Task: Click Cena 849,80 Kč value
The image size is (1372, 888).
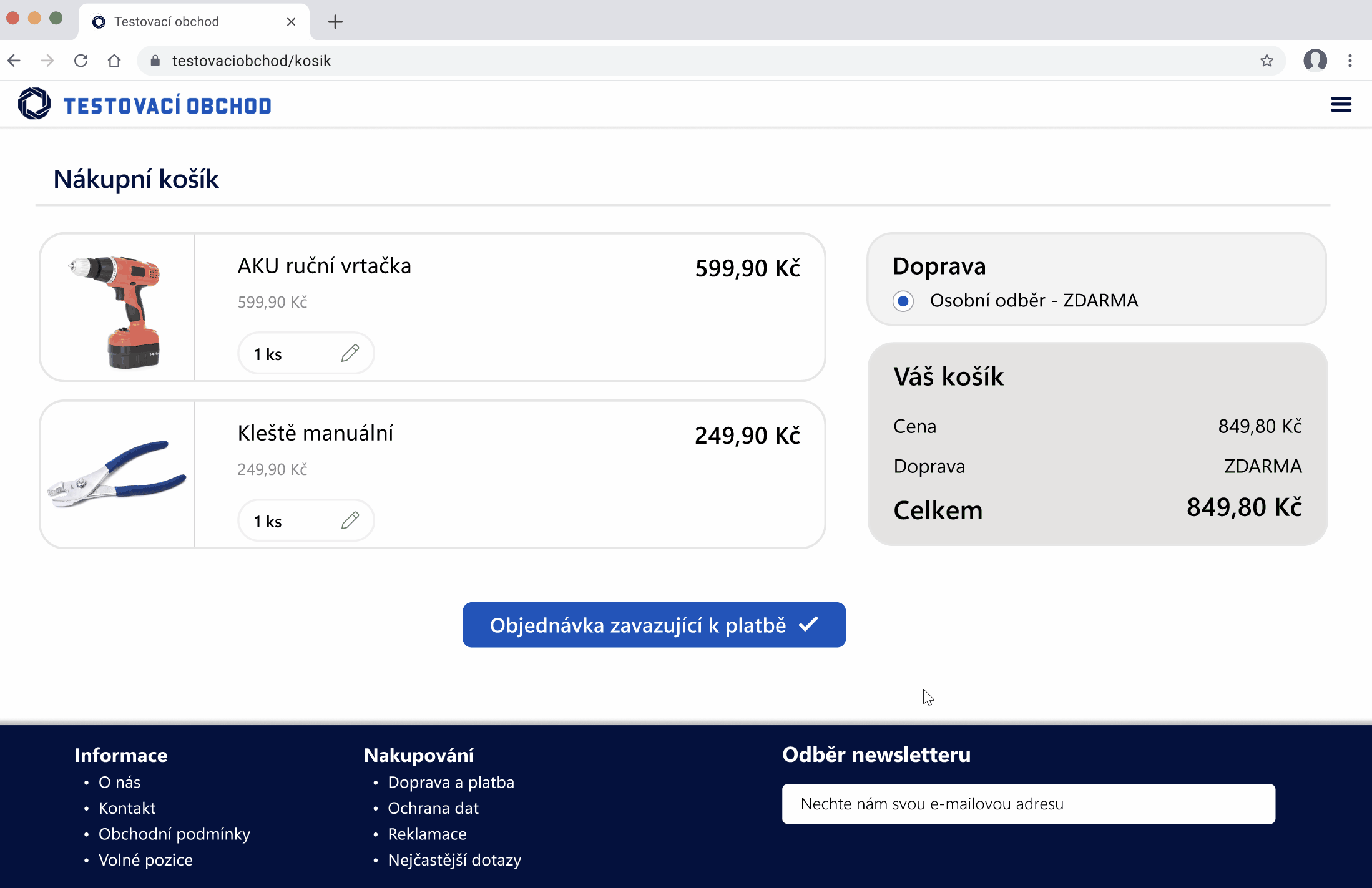Action: click(1260, 426)
